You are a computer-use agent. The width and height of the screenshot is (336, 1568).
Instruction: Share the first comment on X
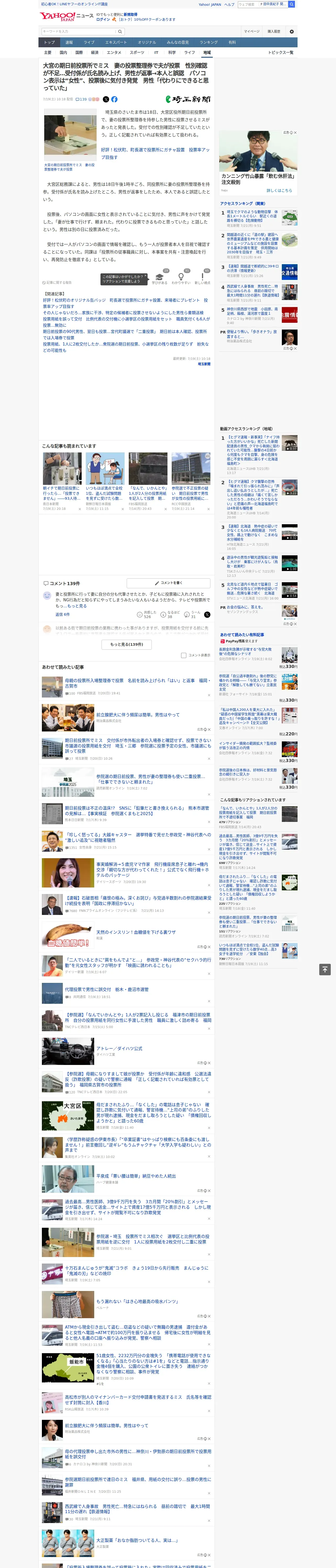coord(207,615)
